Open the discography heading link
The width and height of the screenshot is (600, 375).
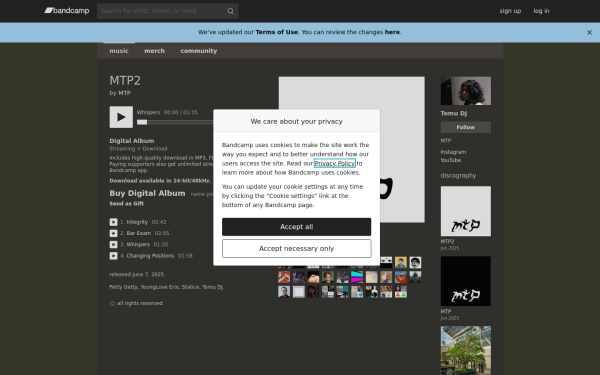click(458, 176)
